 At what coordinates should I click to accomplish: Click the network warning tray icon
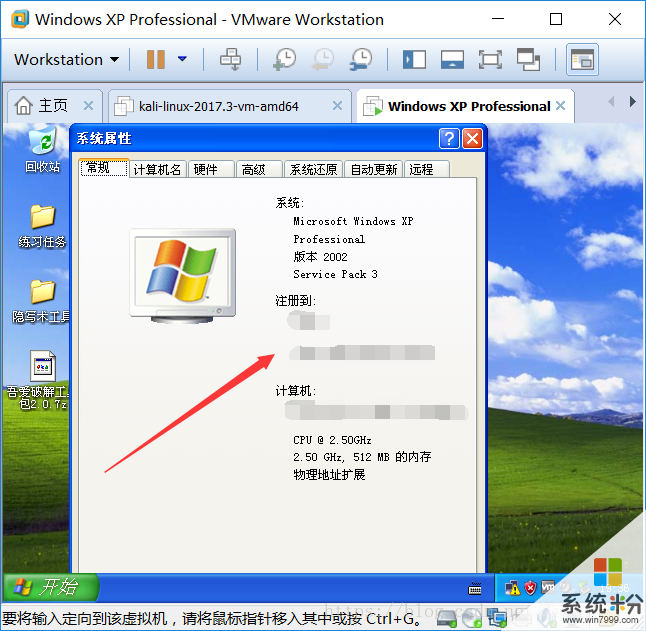(512, 588)
